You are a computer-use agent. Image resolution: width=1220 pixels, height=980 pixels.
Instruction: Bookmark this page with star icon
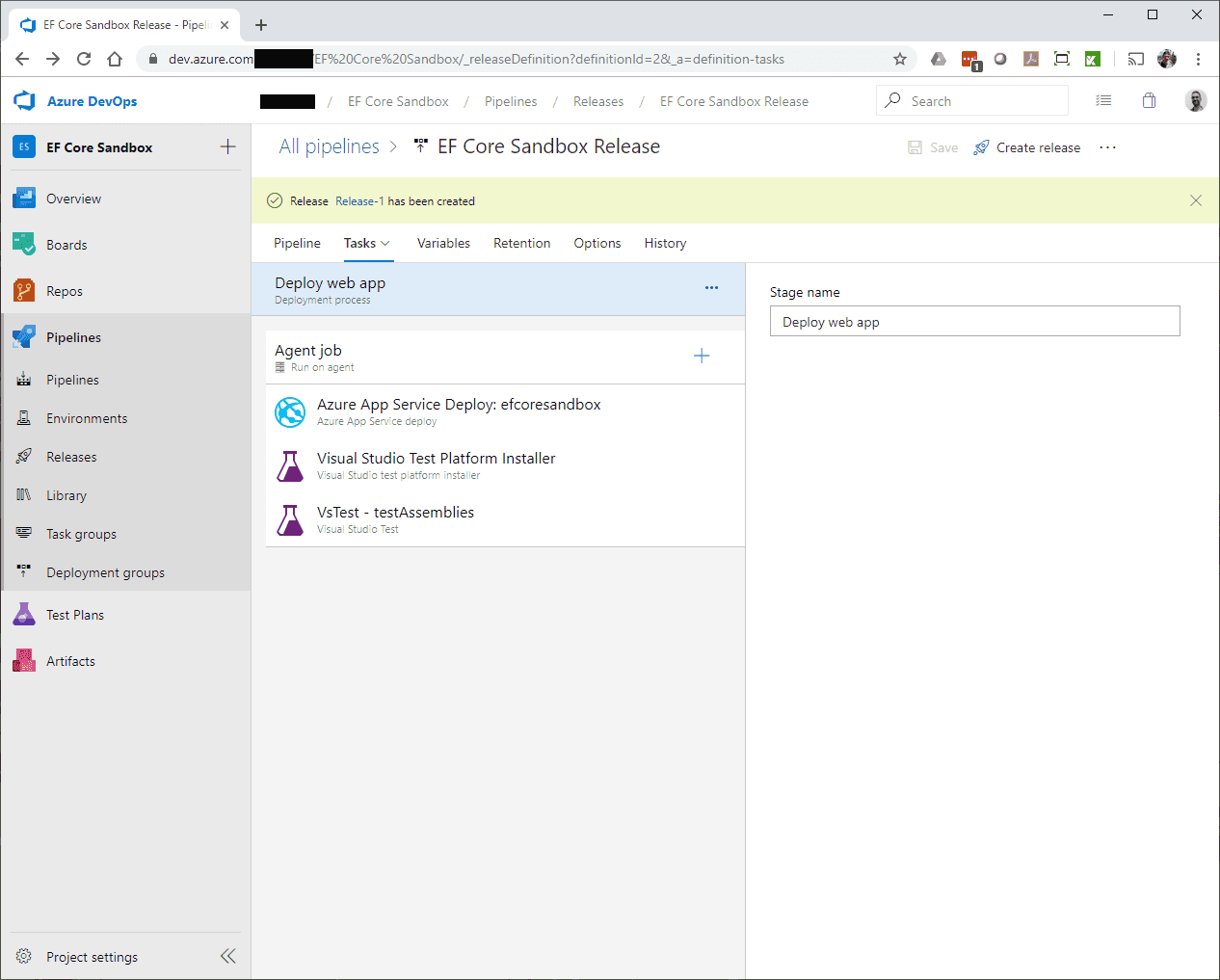coord(900,59)
